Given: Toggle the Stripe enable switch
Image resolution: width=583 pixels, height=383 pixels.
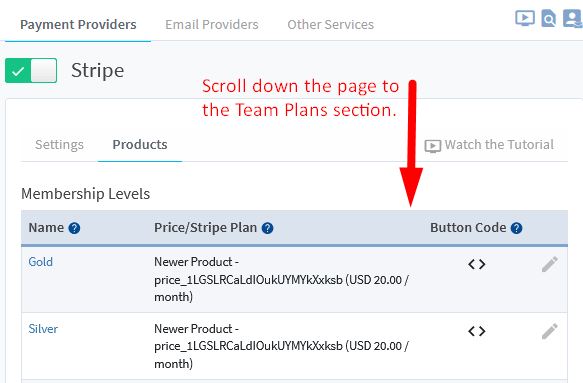Looking at the screenshot, I should point(31,70).
